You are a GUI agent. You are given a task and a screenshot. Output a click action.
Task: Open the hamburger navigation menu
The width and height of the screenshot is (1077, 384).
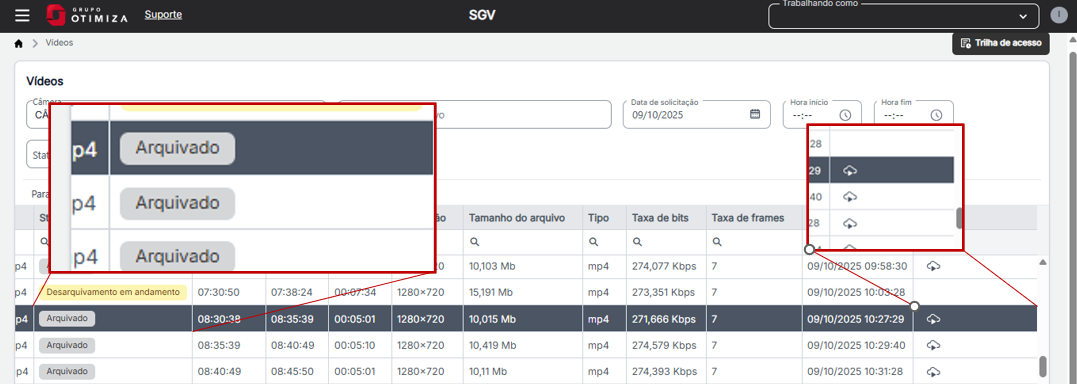(x=23, y=15)
